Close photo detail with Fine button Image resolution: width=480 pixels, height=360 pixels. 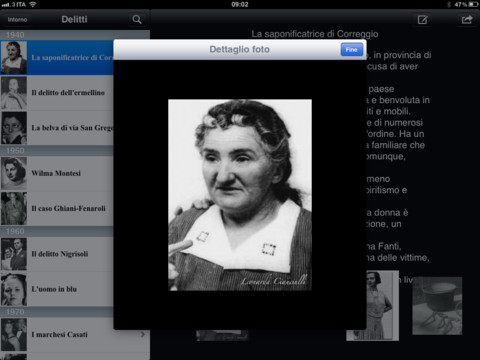[x=352, y=50]
